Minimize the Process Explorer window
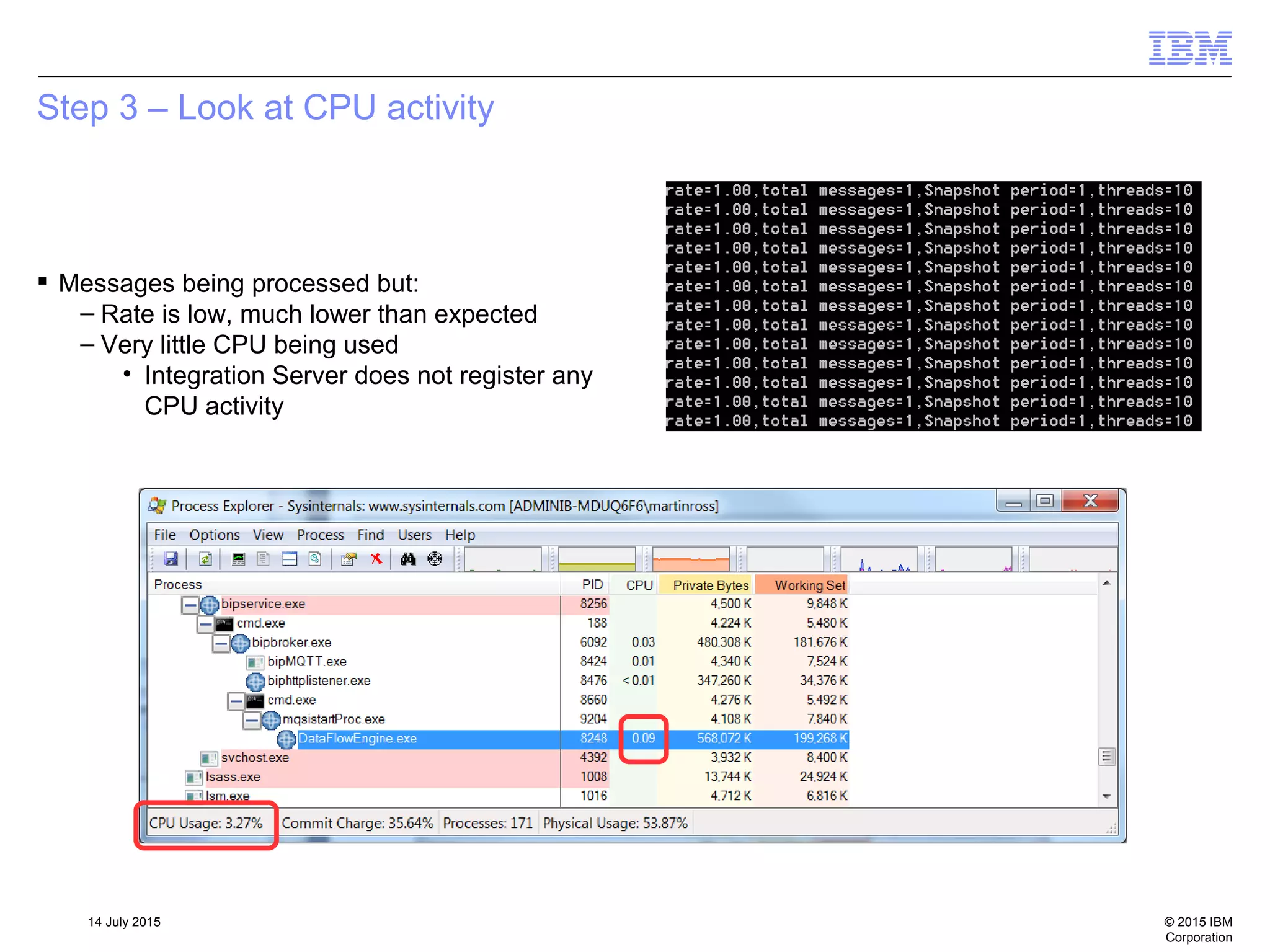 click(x=1013, y=500)
